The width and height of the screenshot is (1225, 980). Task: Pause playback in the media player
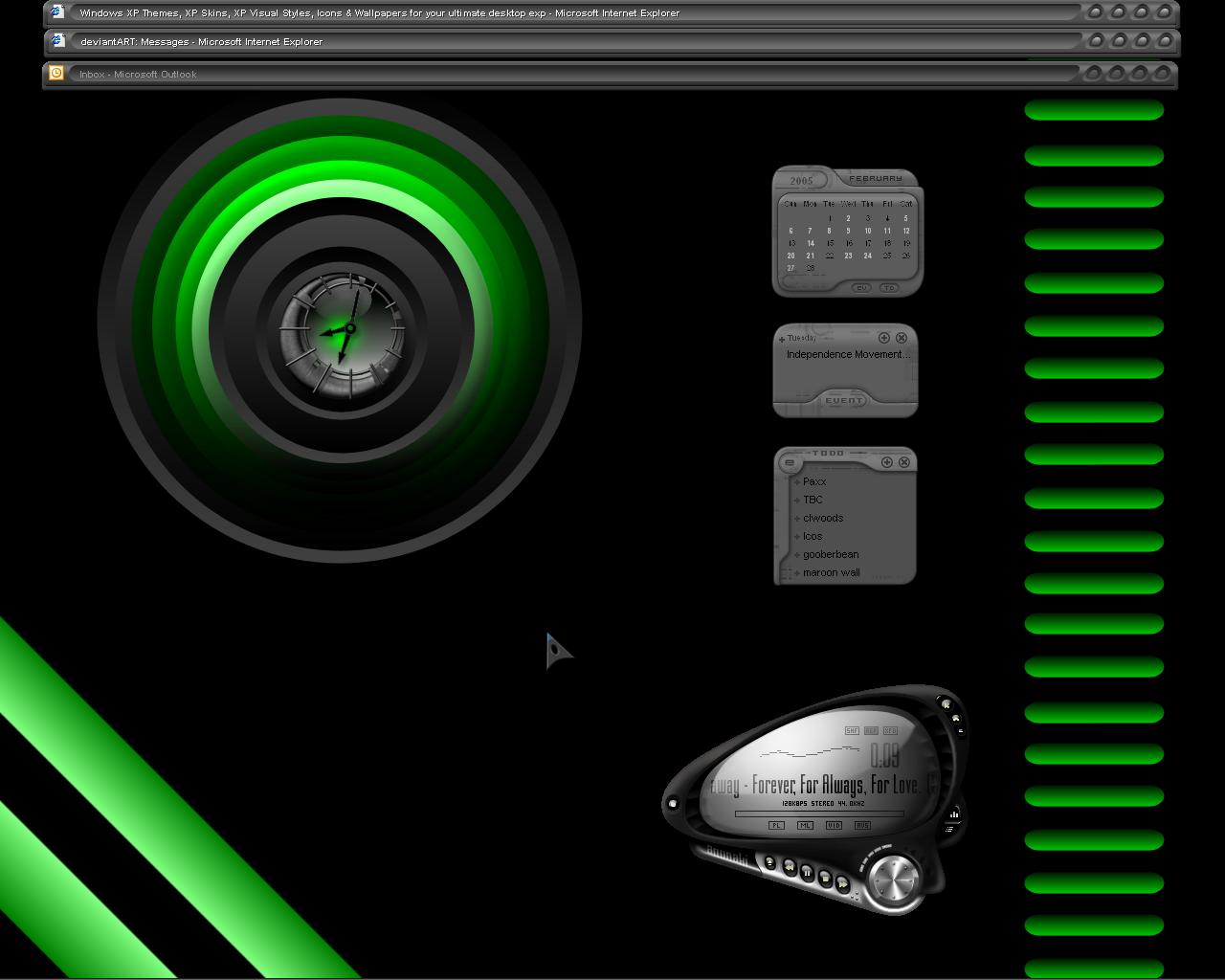[807, 873]
